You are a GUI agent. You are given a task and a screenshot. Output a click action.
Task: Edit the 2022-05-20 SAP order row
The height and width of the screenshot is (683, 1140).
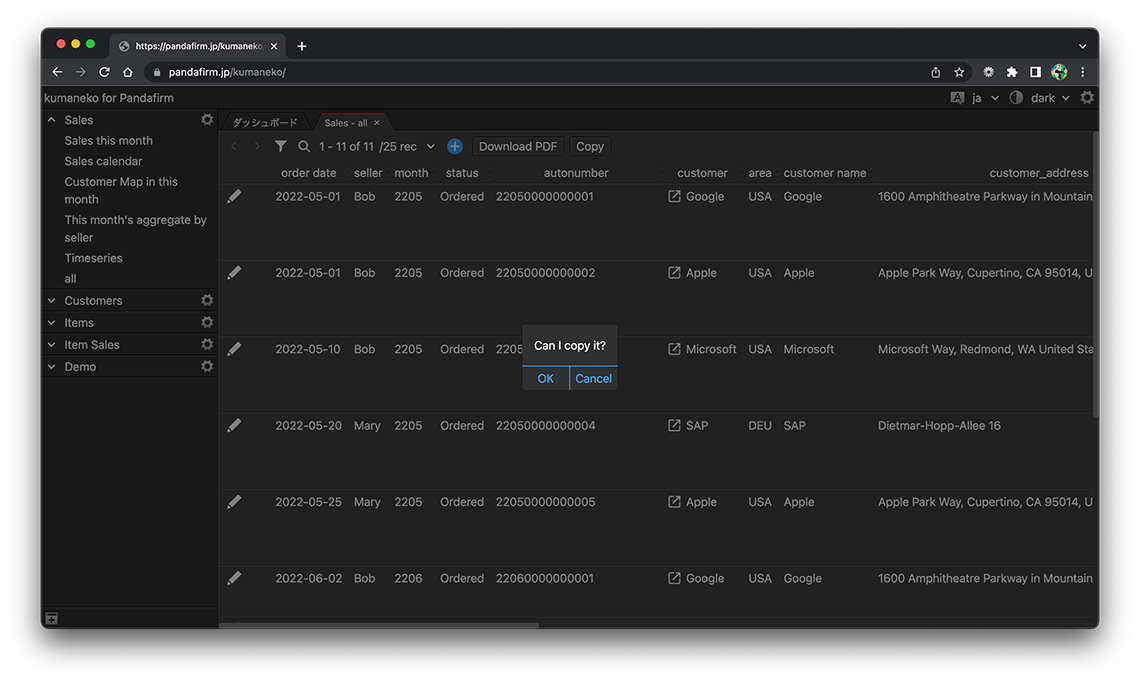click(x=234, y=426)
